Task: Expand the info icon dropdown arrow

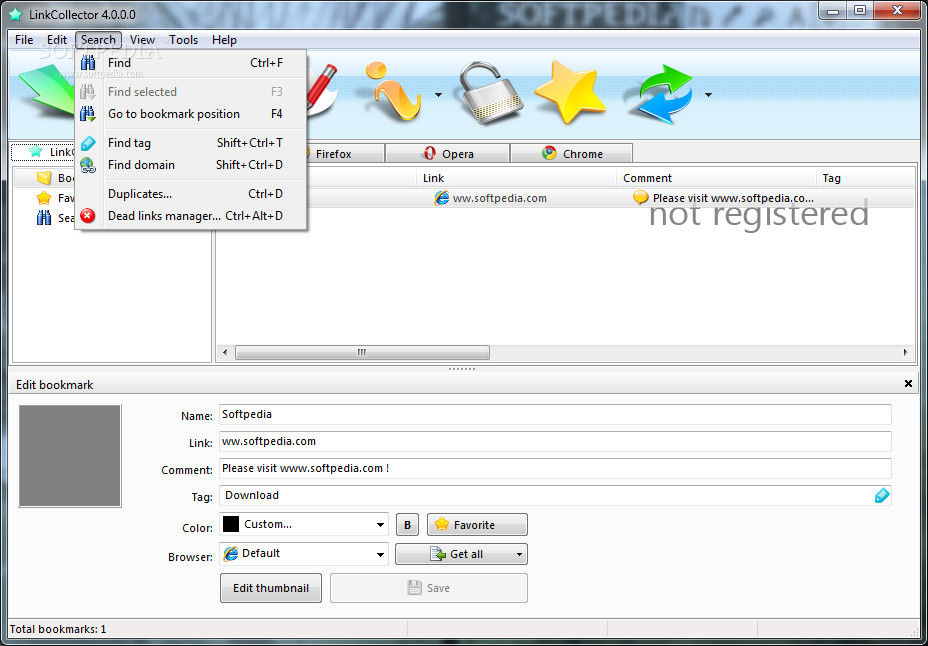Action: [439, 95]
